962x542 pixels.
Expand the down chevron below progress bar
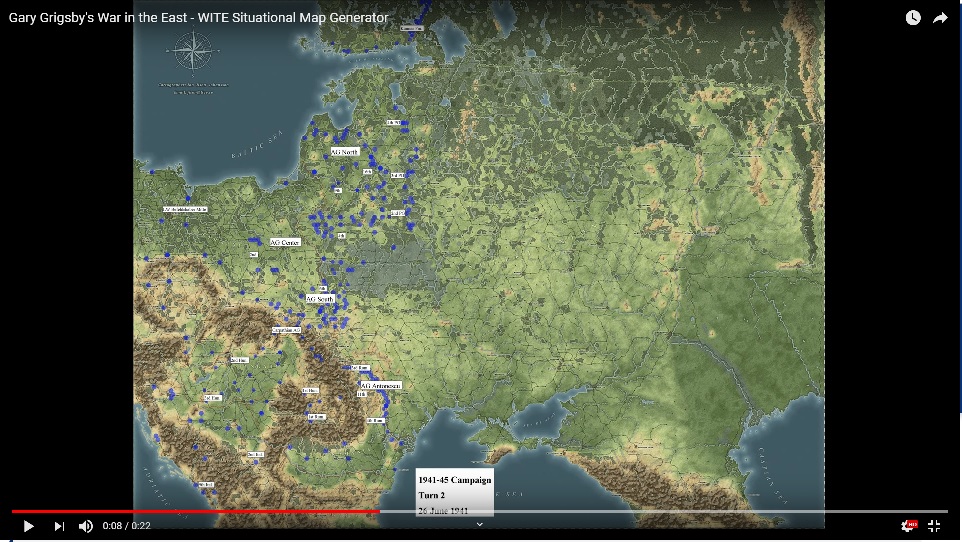[480, 524]
